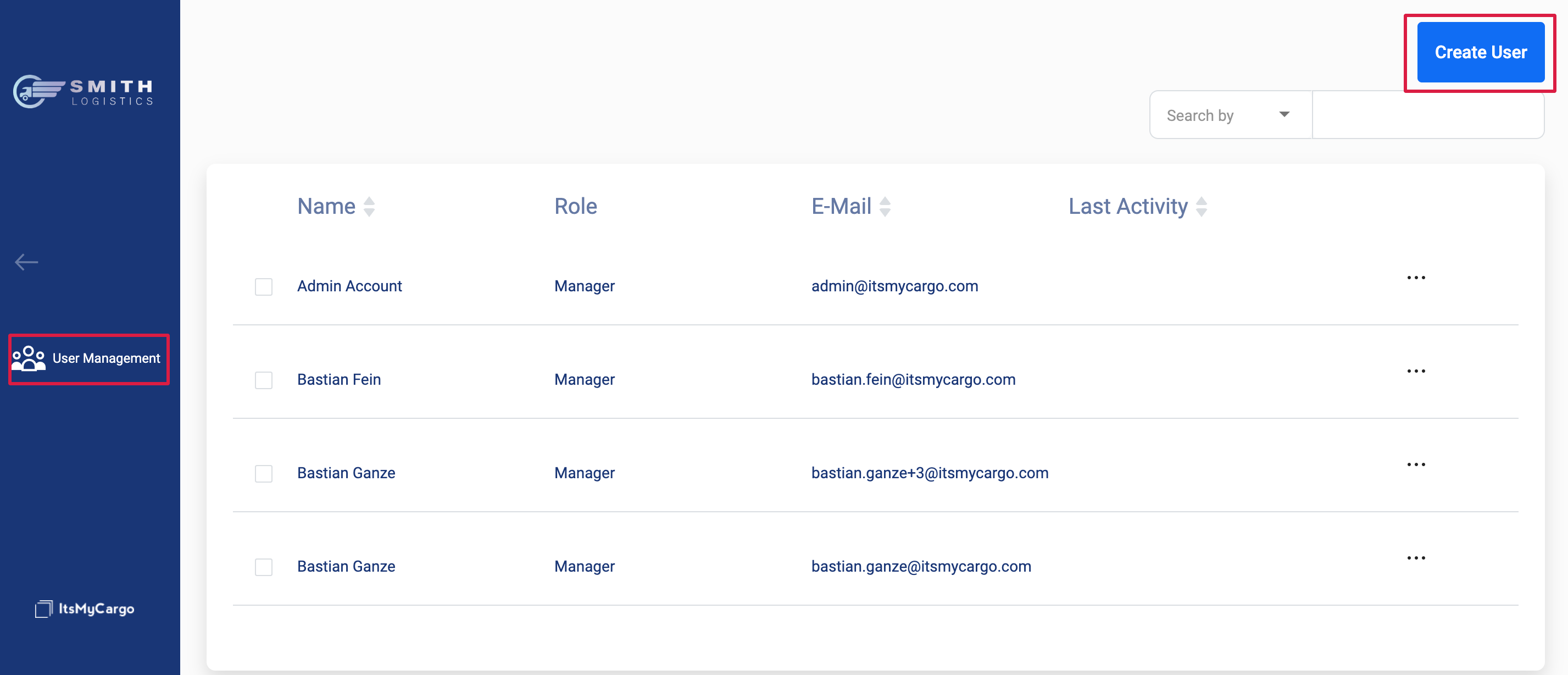The image size is (1568, 675).
Task: Select the Bastian Fein row checkbox
Action: (264, 380)
